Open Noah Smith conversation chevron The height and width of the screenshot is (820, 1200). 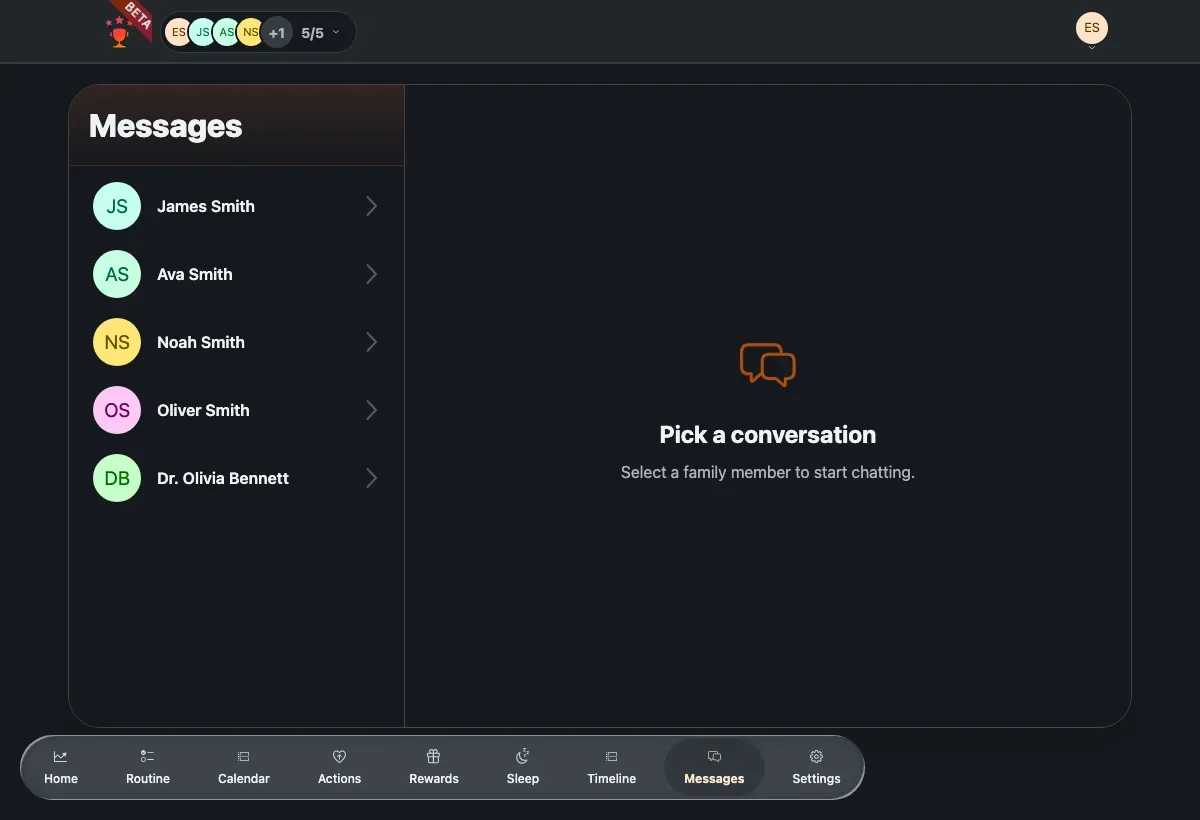371,342
